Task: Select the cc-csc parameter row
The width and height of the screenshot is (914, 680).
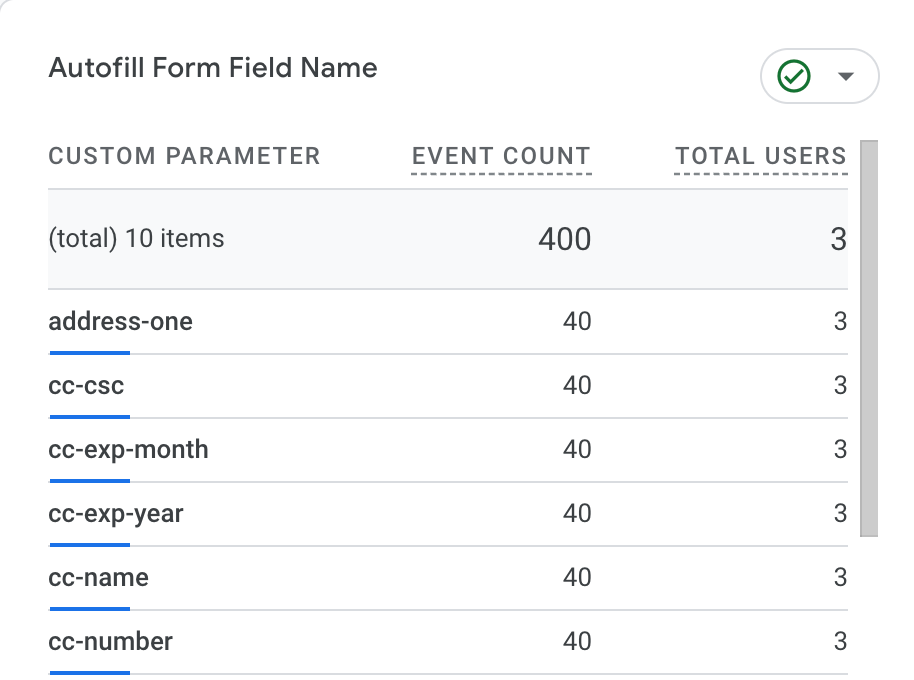Action: click(x=85, y=385)
